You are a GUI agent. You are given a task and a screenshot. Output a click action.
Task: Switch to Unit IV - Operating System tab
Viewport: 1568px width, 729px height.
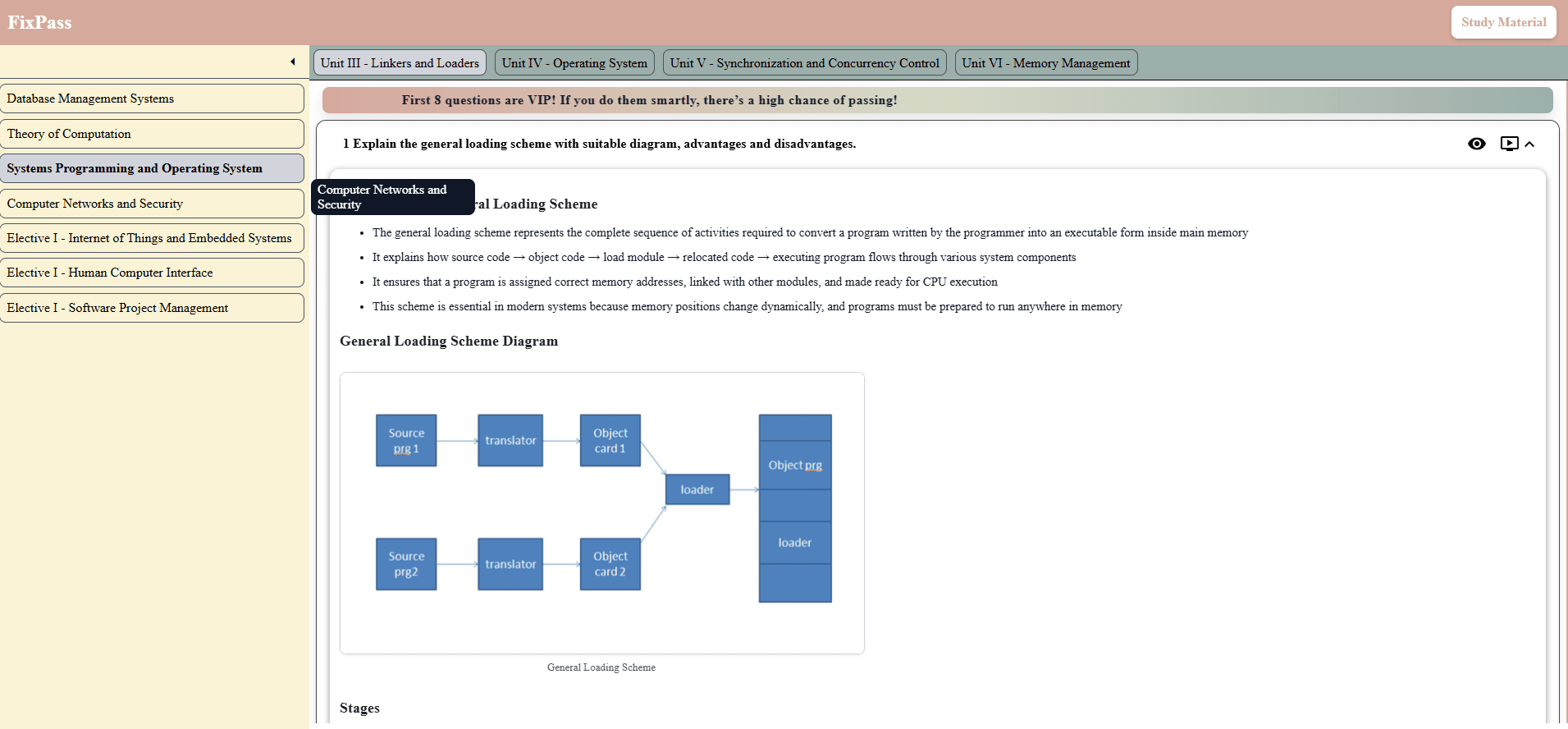click(574, 63)
